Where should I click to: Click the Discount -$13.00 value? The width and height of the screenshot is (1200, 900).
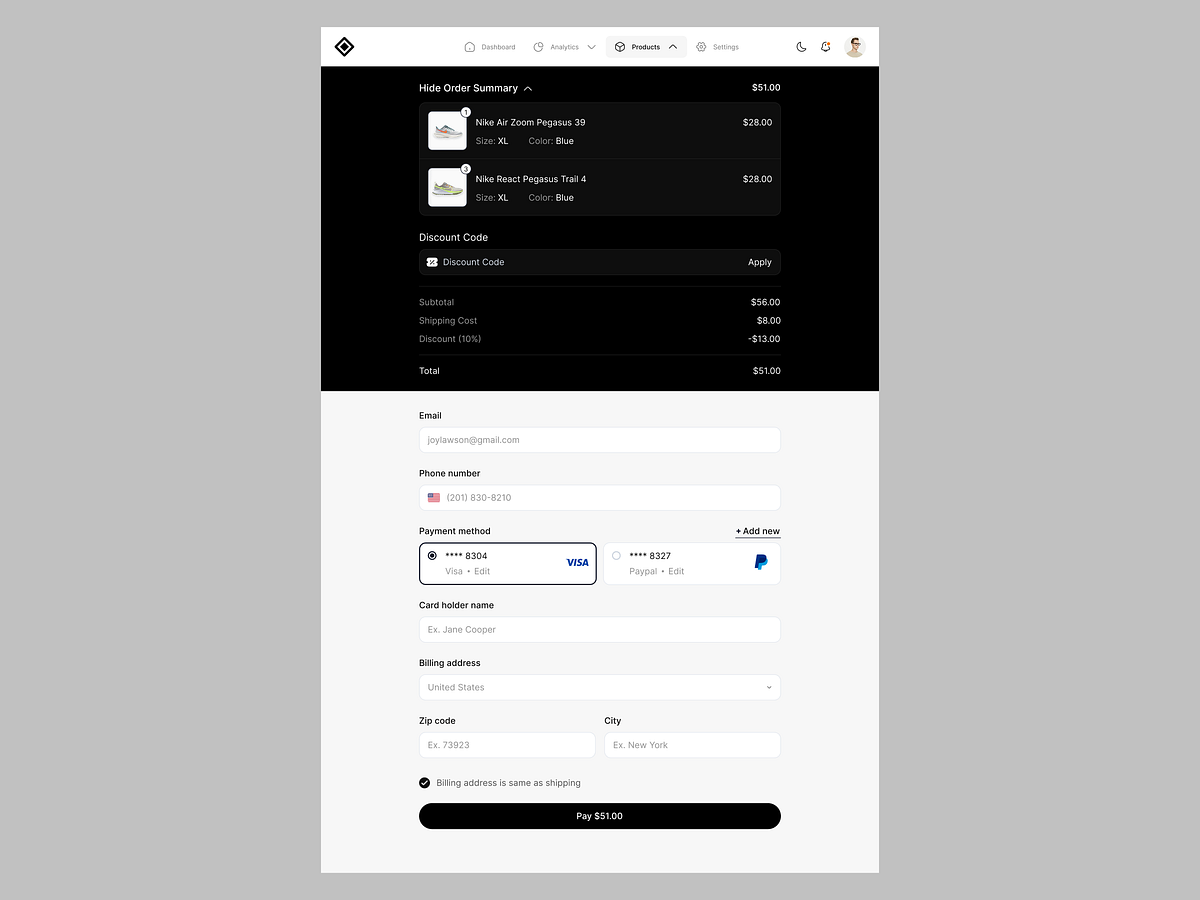click(x=764, y=339)
